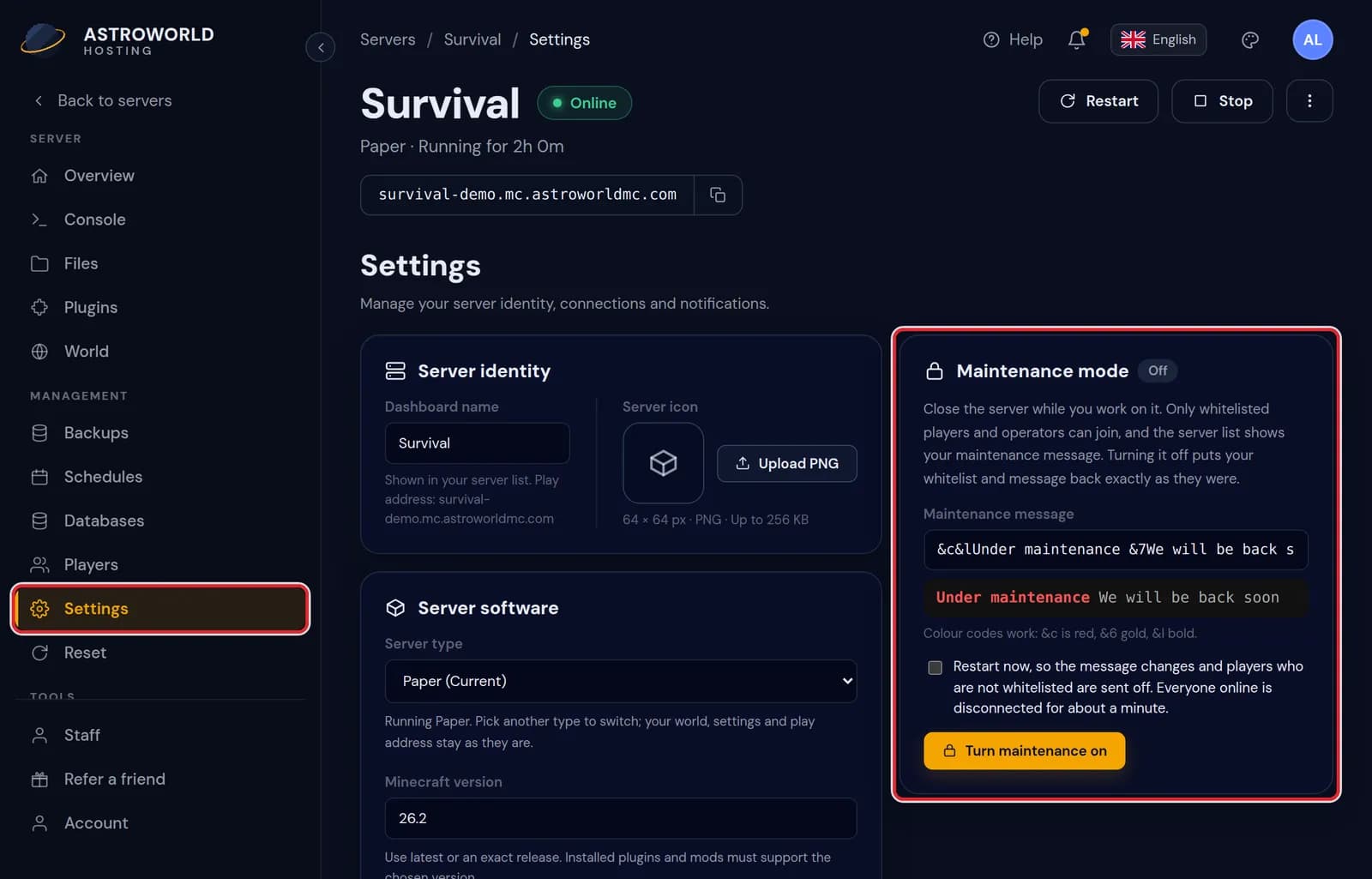
Task: Go to Overview in the sidebar
Action: click(x=160, y=176)
